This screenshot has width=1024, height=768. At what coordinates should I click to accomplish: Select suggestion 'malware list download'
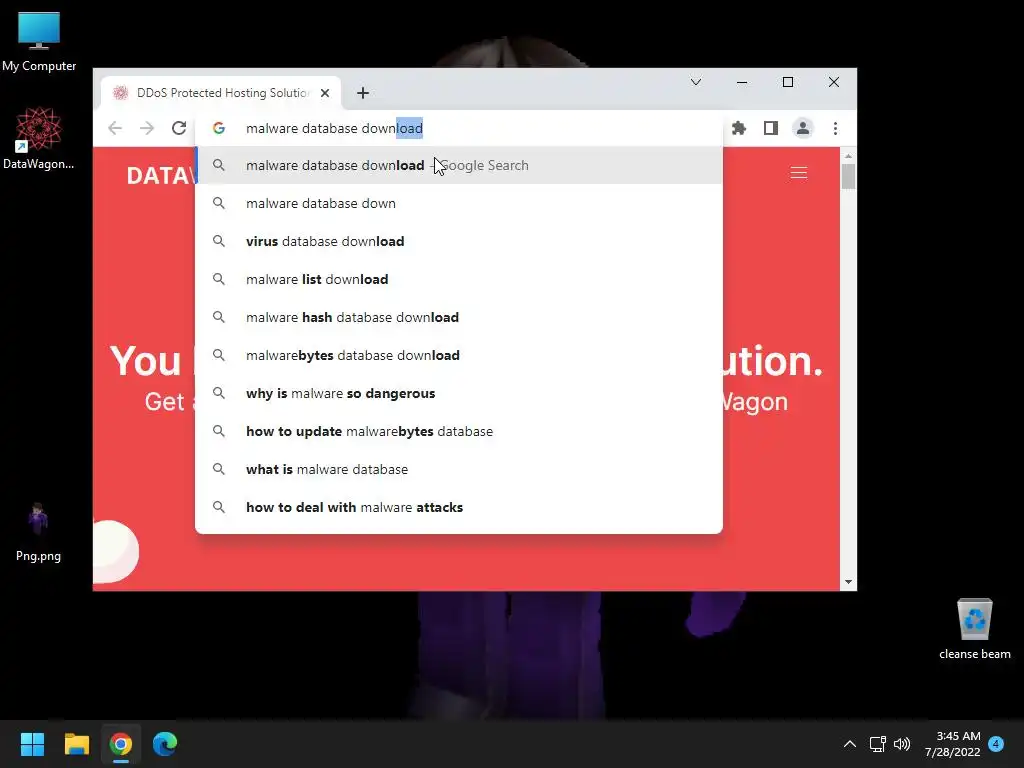[x=458, y=279]
